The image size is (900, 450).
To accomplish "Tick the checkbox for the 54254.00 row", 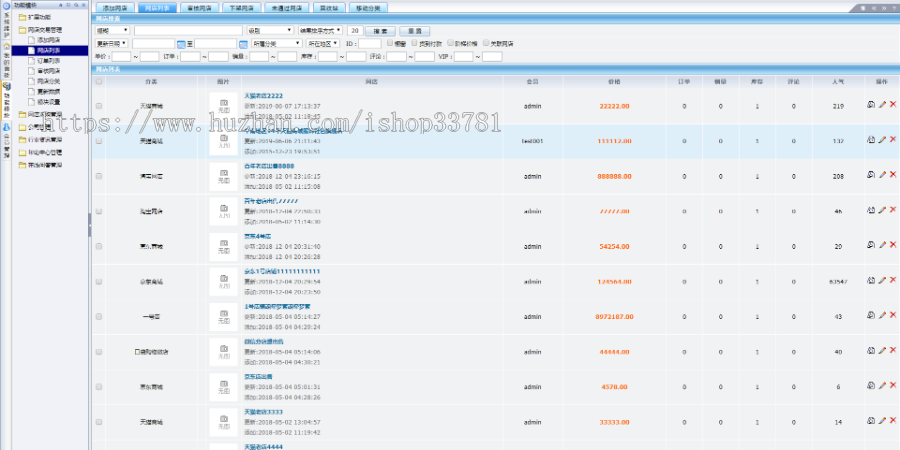I will [x=99, y=246].
